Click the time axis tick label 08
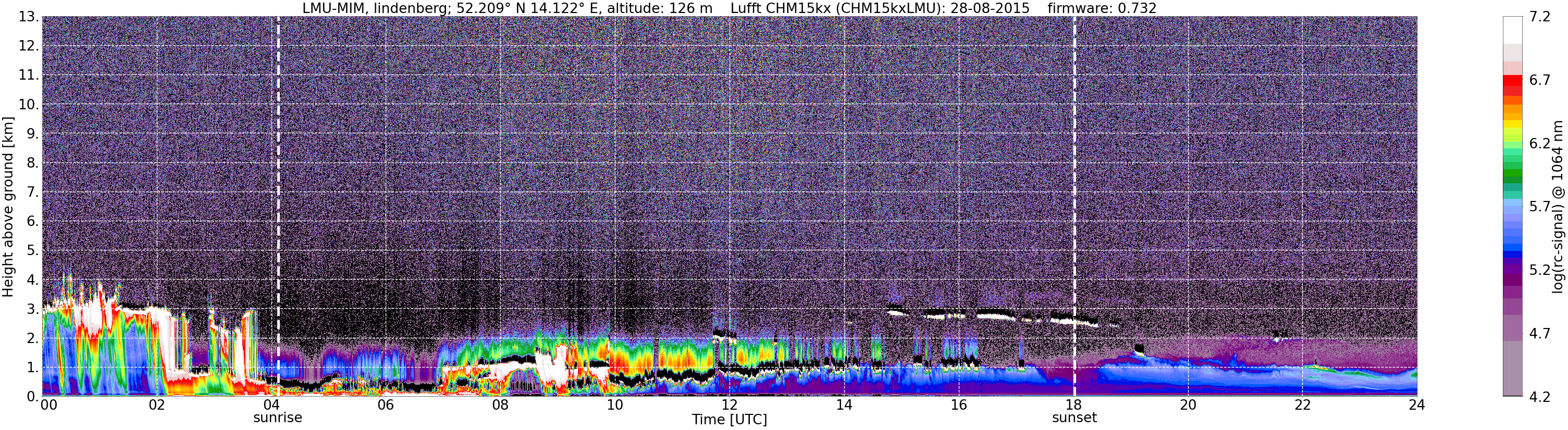 click(x=500, y=405)
